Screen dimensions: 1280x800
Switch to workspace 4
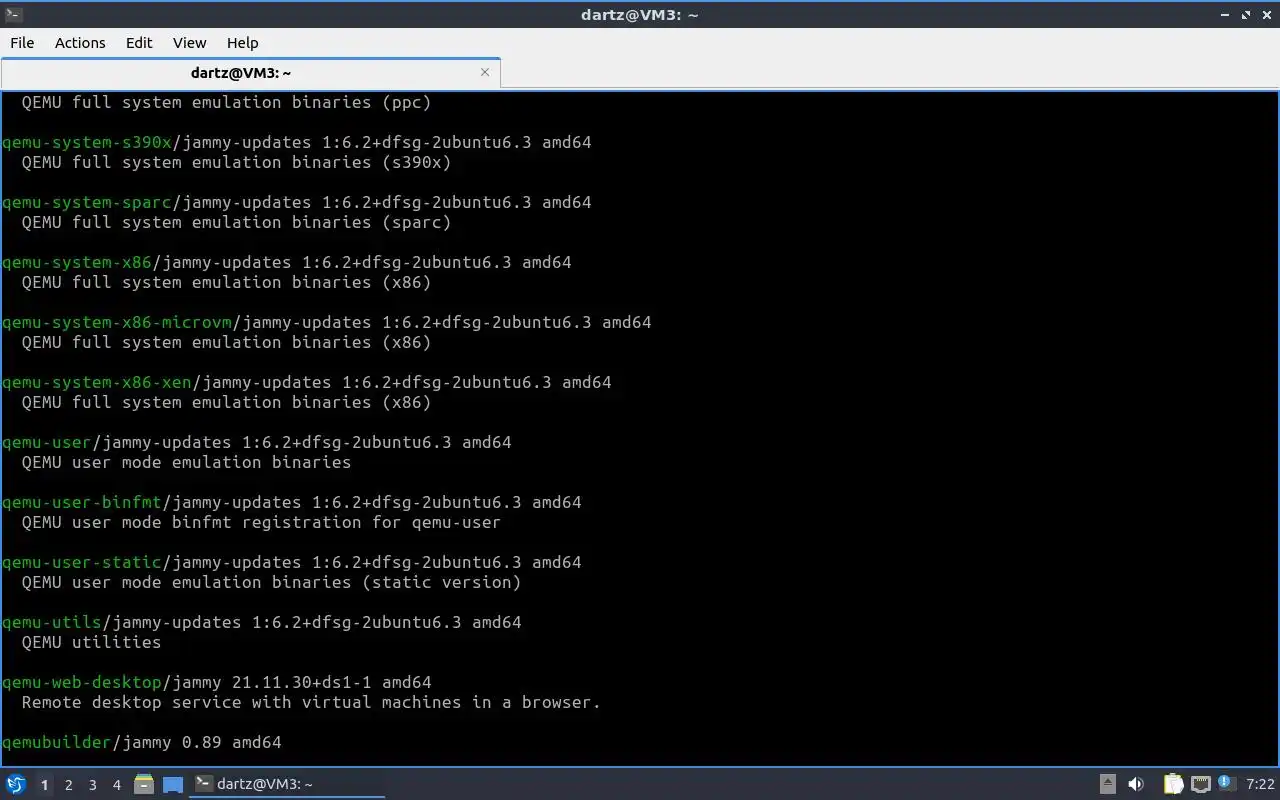(116, 785)
